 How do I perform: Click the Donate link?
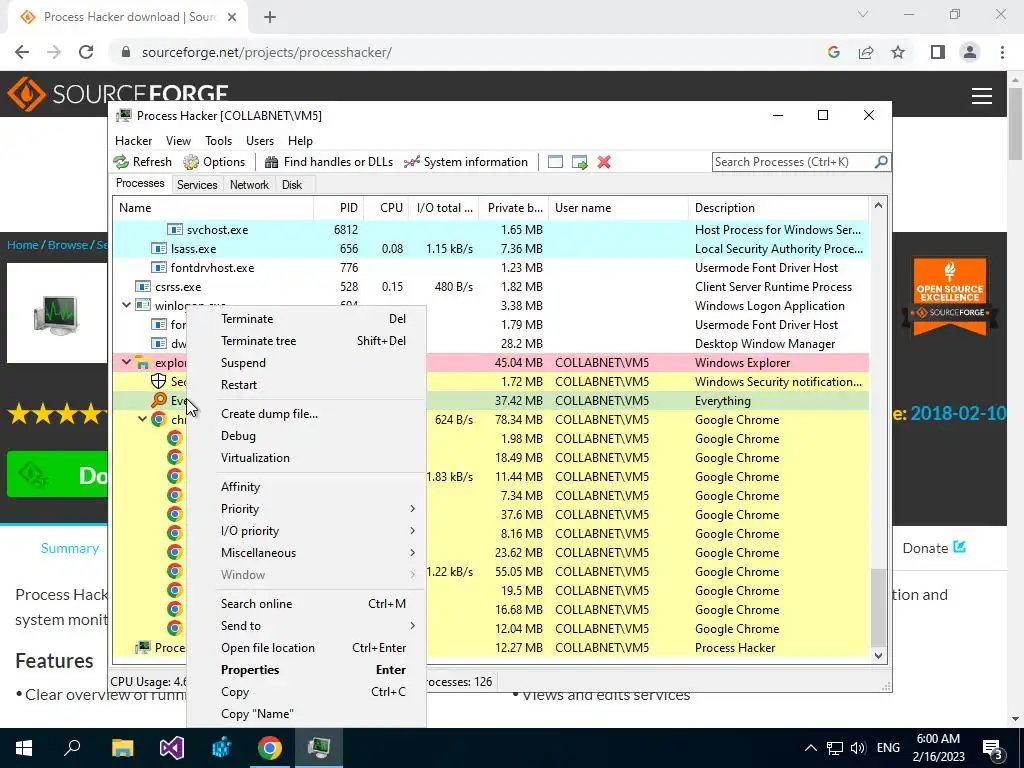[934, 548]
